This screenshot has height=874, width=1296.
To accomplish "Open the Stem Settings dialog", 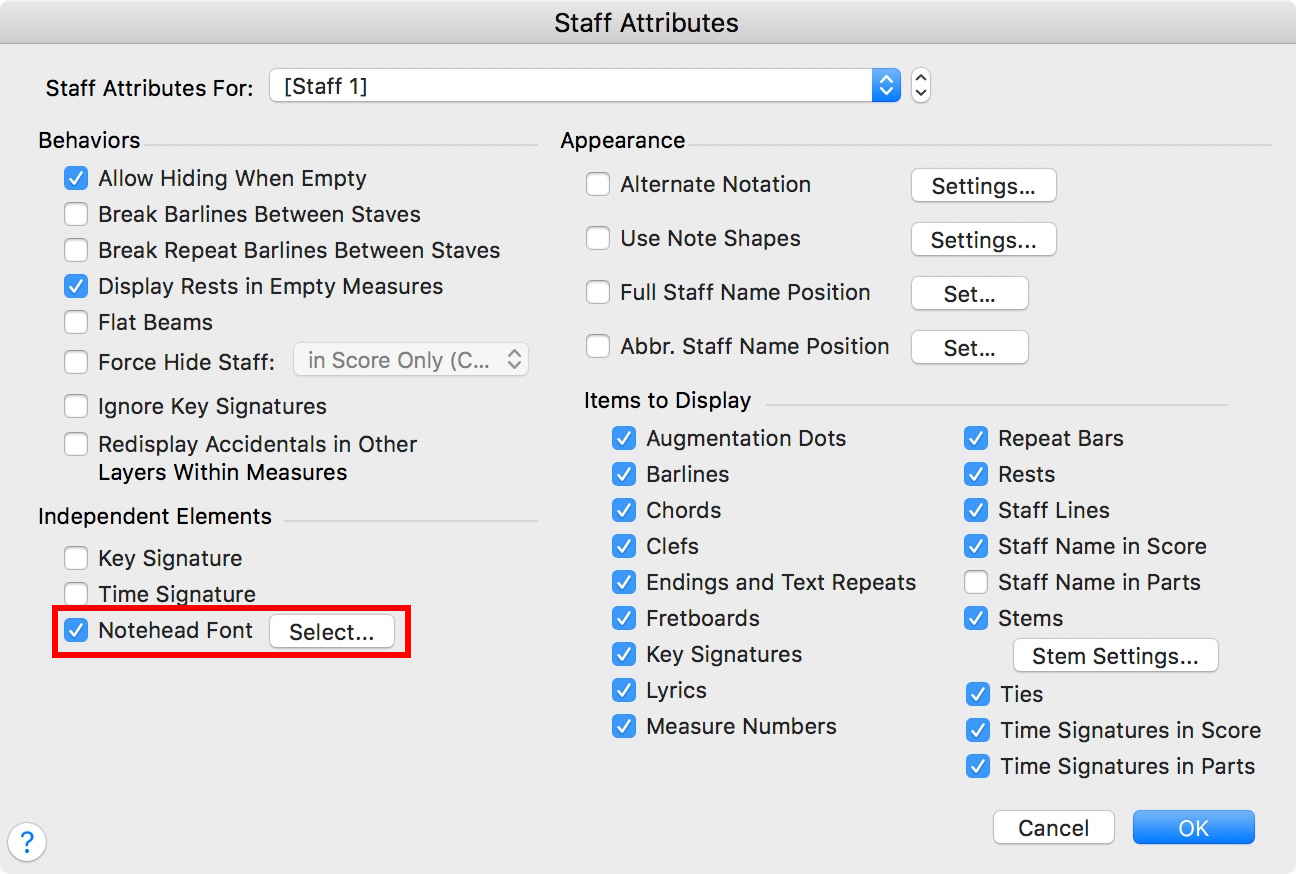I will pos(1115,656).
